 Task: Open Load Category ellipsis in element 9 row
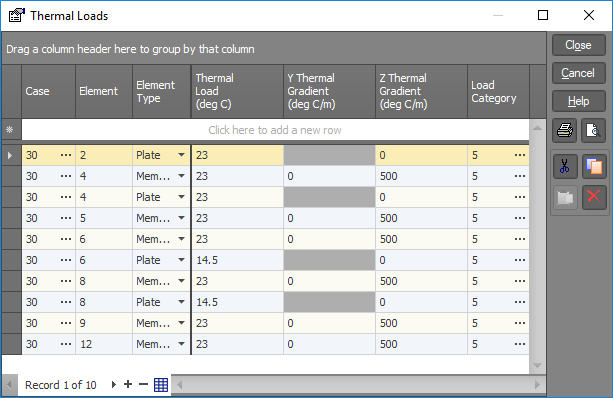[x=520, y=323]
